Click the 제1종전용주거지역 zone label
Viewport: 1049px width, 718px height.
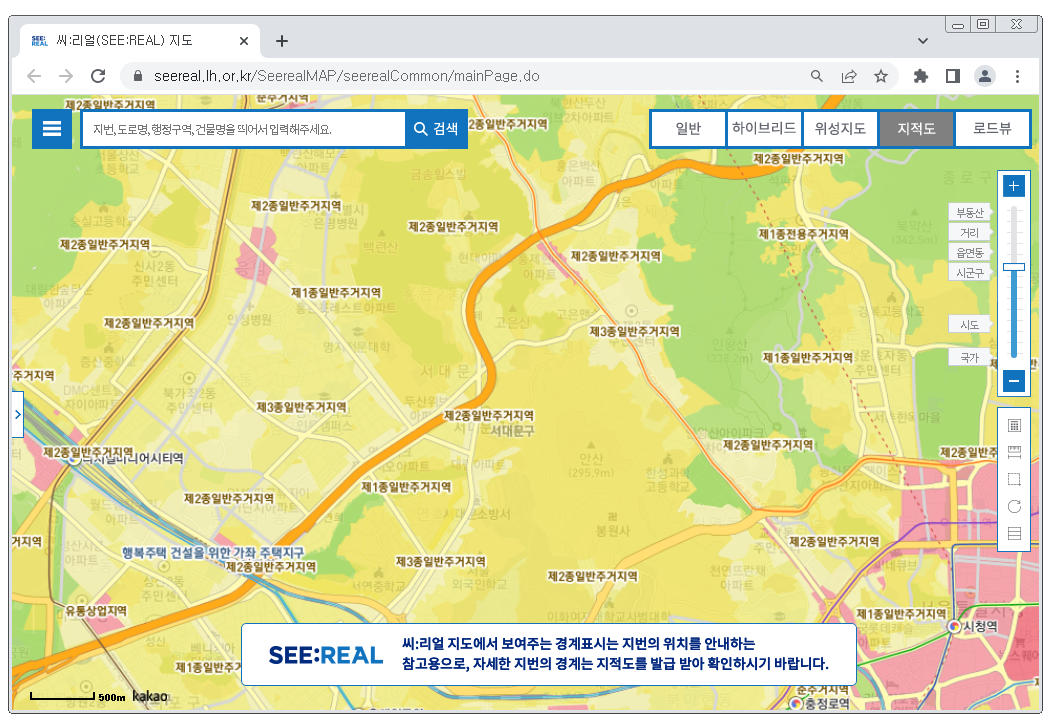click(x=803, y=234)
